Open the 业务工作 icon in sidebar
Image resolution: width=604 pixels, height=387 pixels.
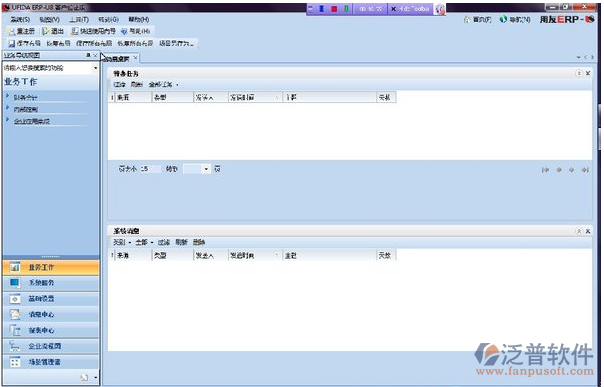[15, 267]
